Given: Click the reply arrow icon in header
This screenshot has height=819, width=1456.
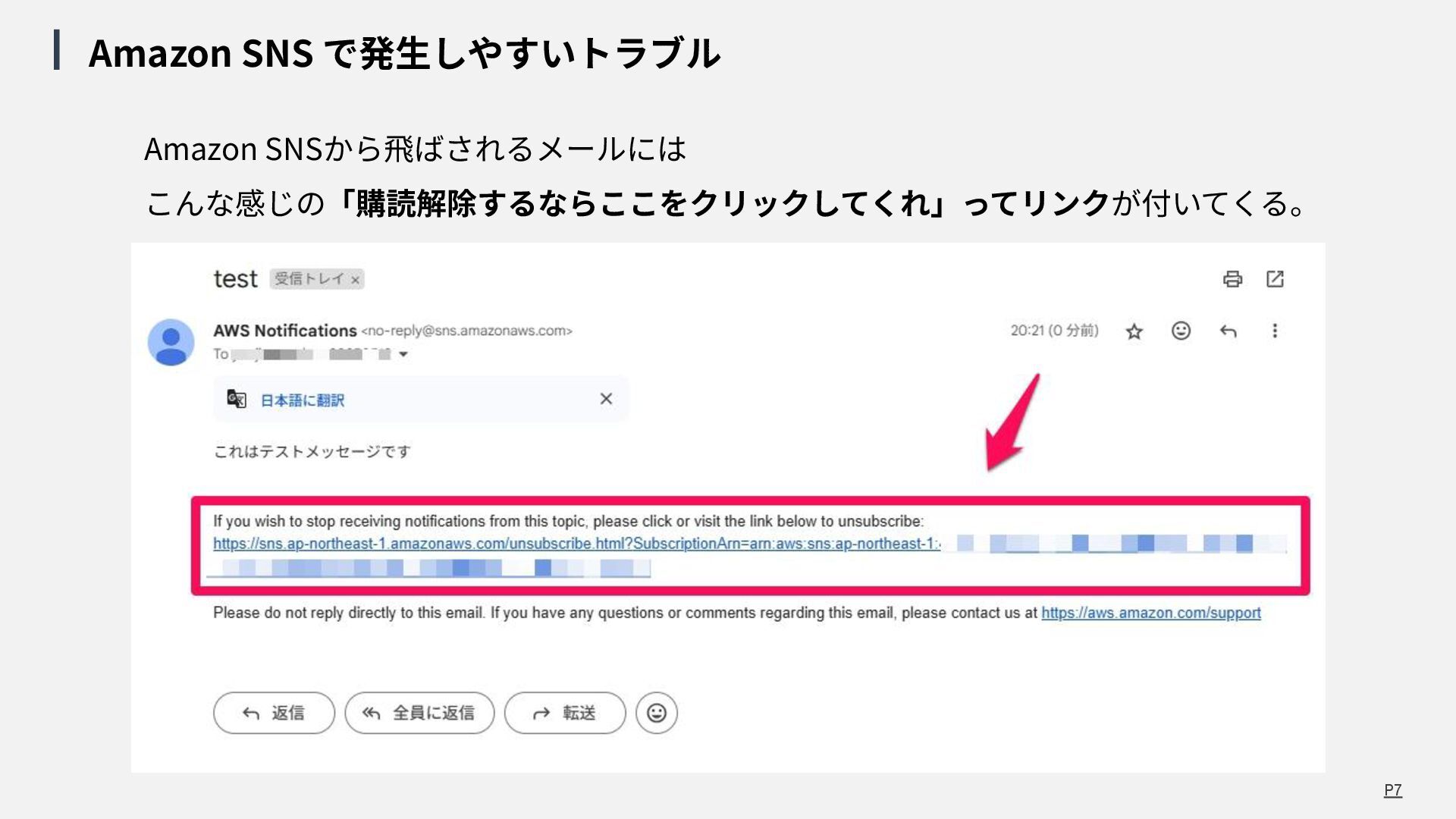Looking at the screenshot, I should (1228, 331).
